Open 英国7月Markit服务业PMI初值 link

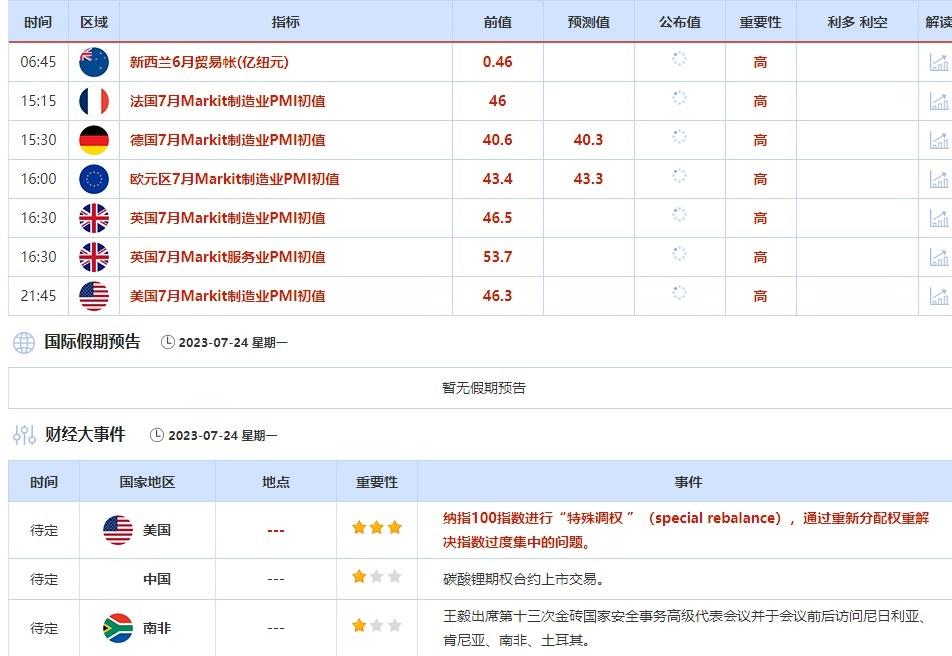(x=227, y=257)
